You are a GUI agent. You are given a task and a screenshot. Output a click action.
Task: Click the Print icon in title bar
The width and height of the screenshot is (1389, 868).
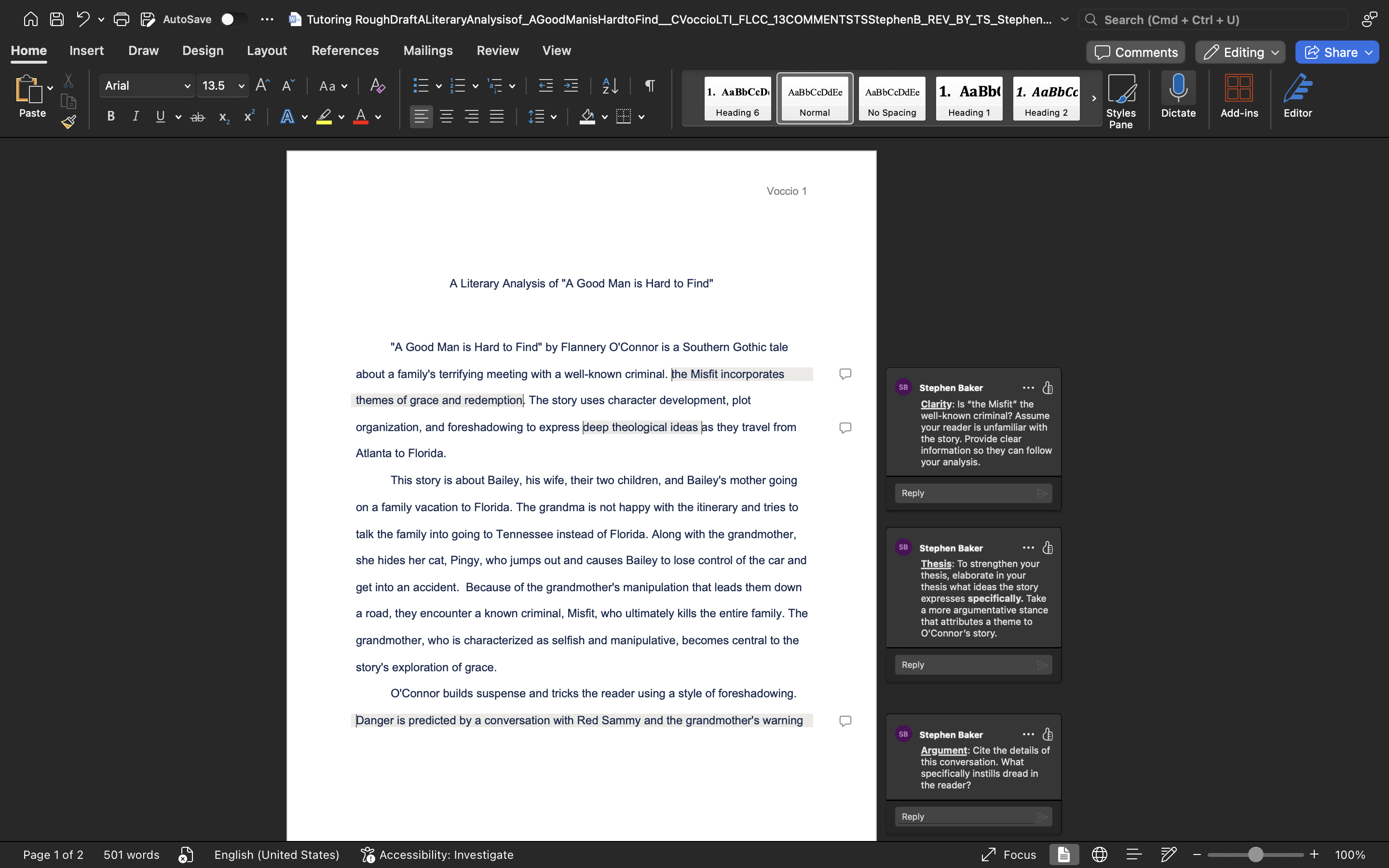click(x=121, y=19)
